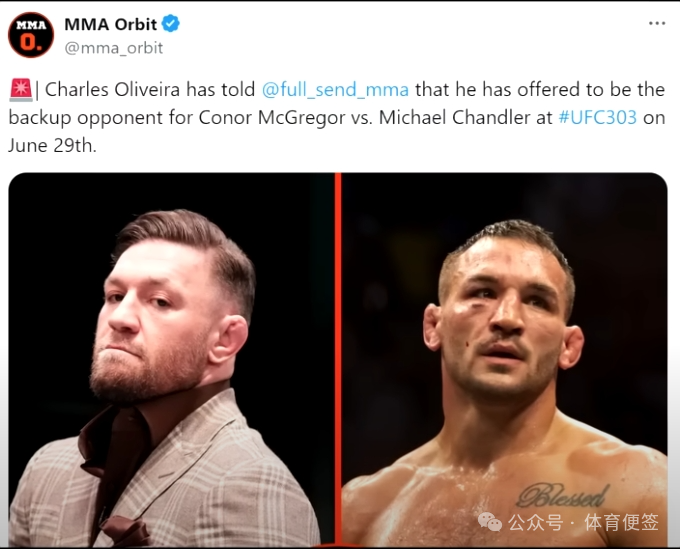Open the #UFC303 hashtag link
This screenshot has width=680, height=549.
(x=597, y=117)
